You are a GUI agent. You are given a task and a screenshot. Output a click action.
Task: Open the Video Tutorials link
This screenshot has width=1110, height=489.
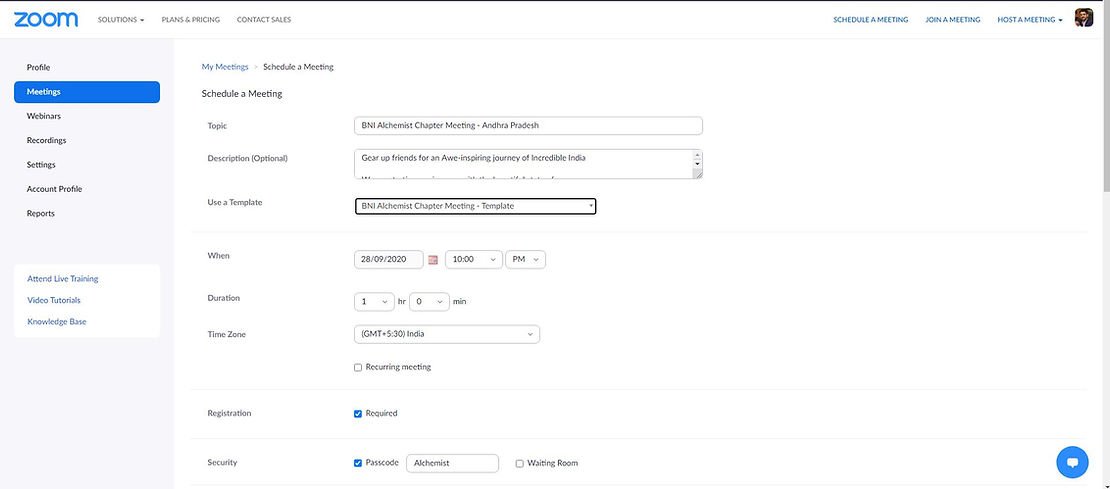pyautogui.click(x=54, y=300)
